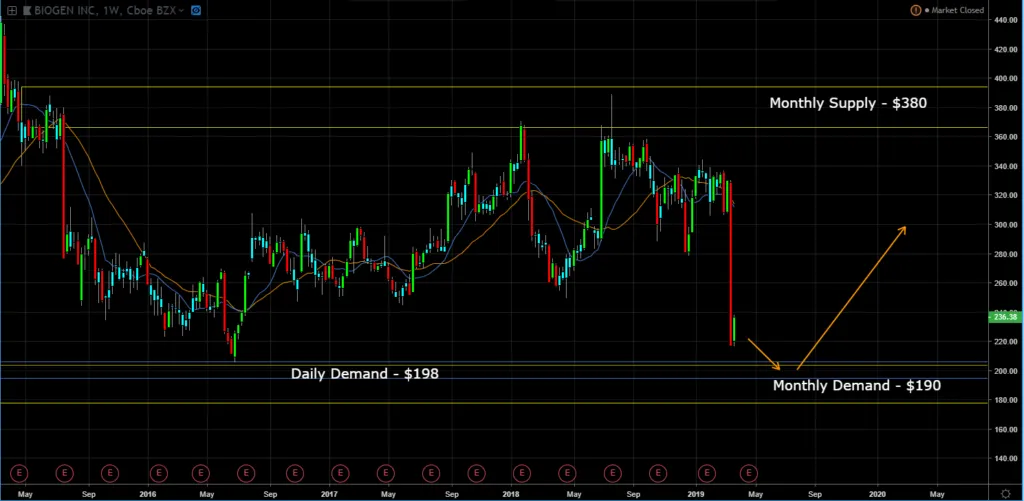Screen dimensions: 1024x501
Task: Click the 360.00 price axis label
Action: [1006, 137]
